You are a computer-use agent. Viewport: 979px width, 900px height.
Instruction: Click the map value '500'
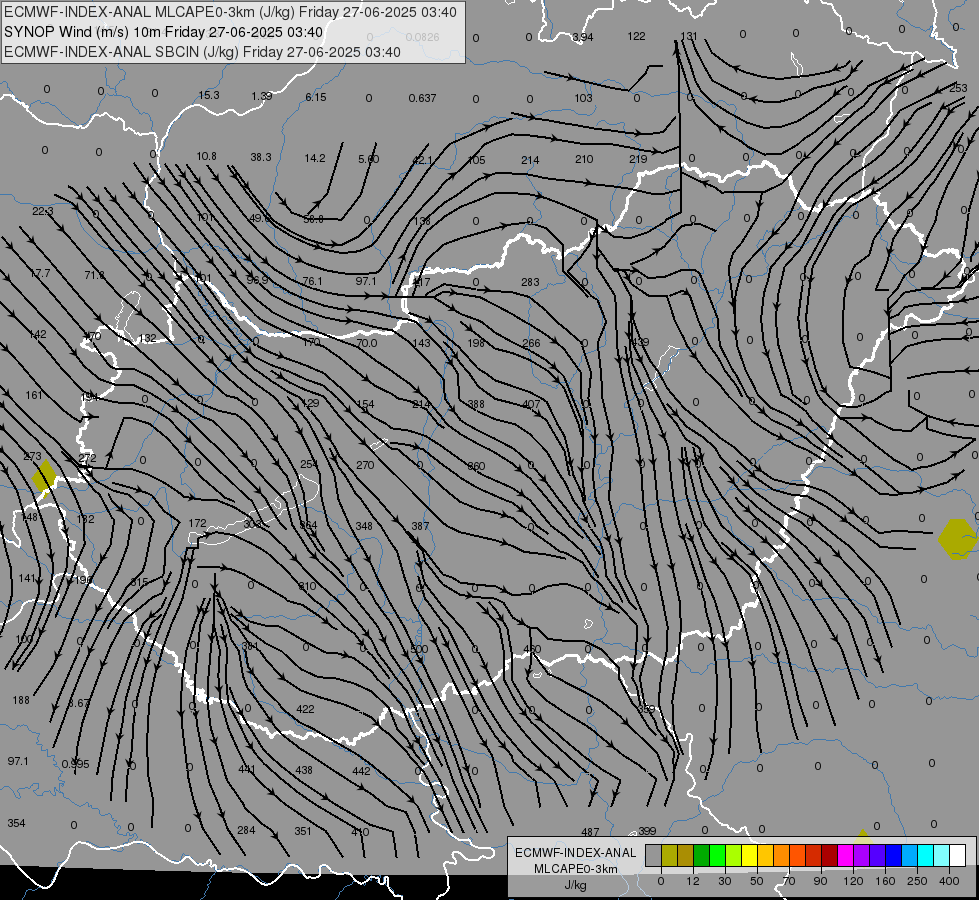[420, 649]
